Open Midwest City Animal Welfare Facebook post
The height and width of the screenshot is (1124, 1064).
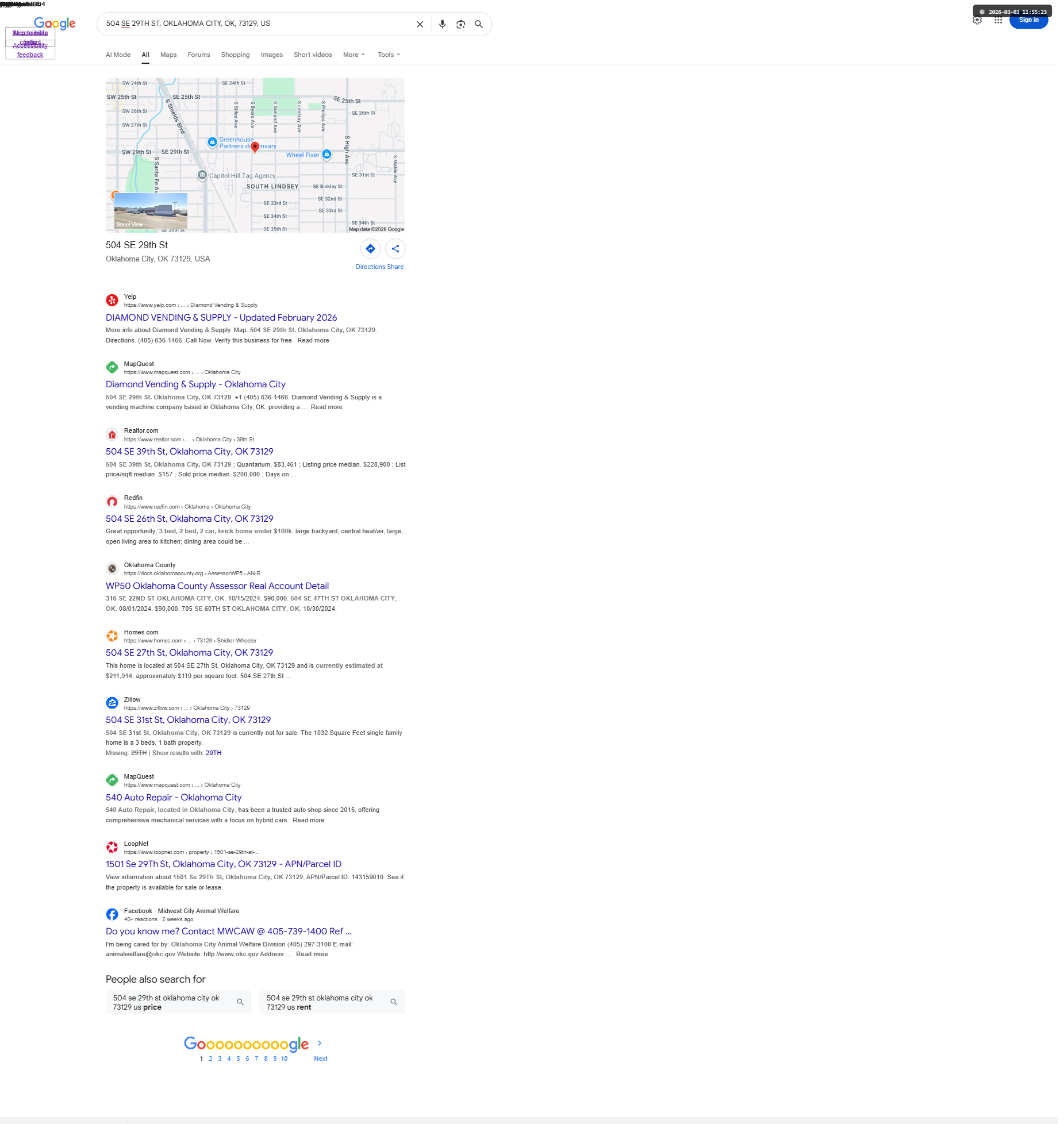coord(229,931)
